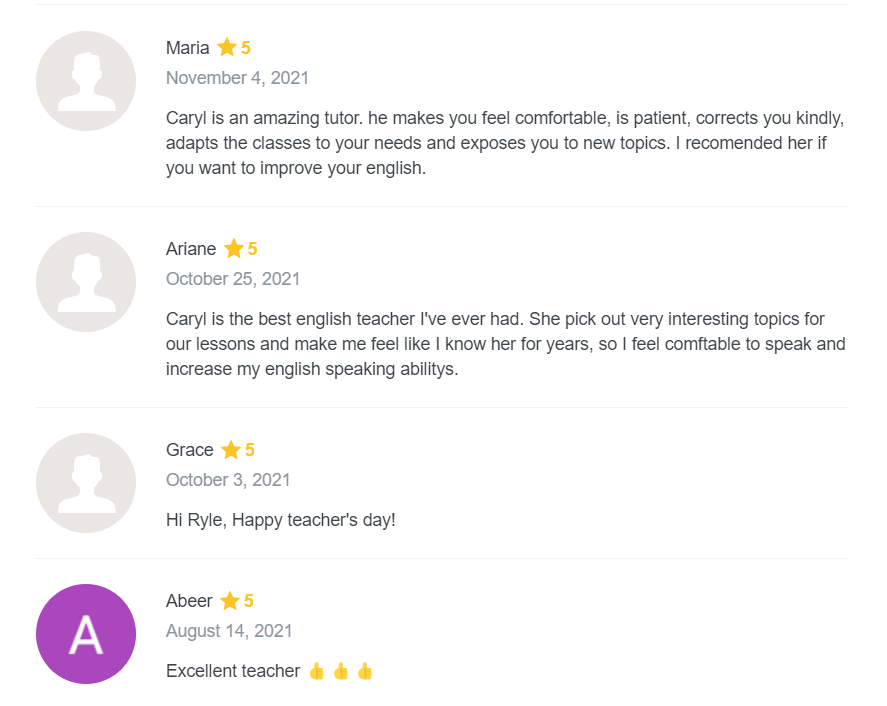Click the last thumbs-up emoji in Abeer's review
Image resolution: width=887 pixels, height=706 pixels.
pos(365,671)
